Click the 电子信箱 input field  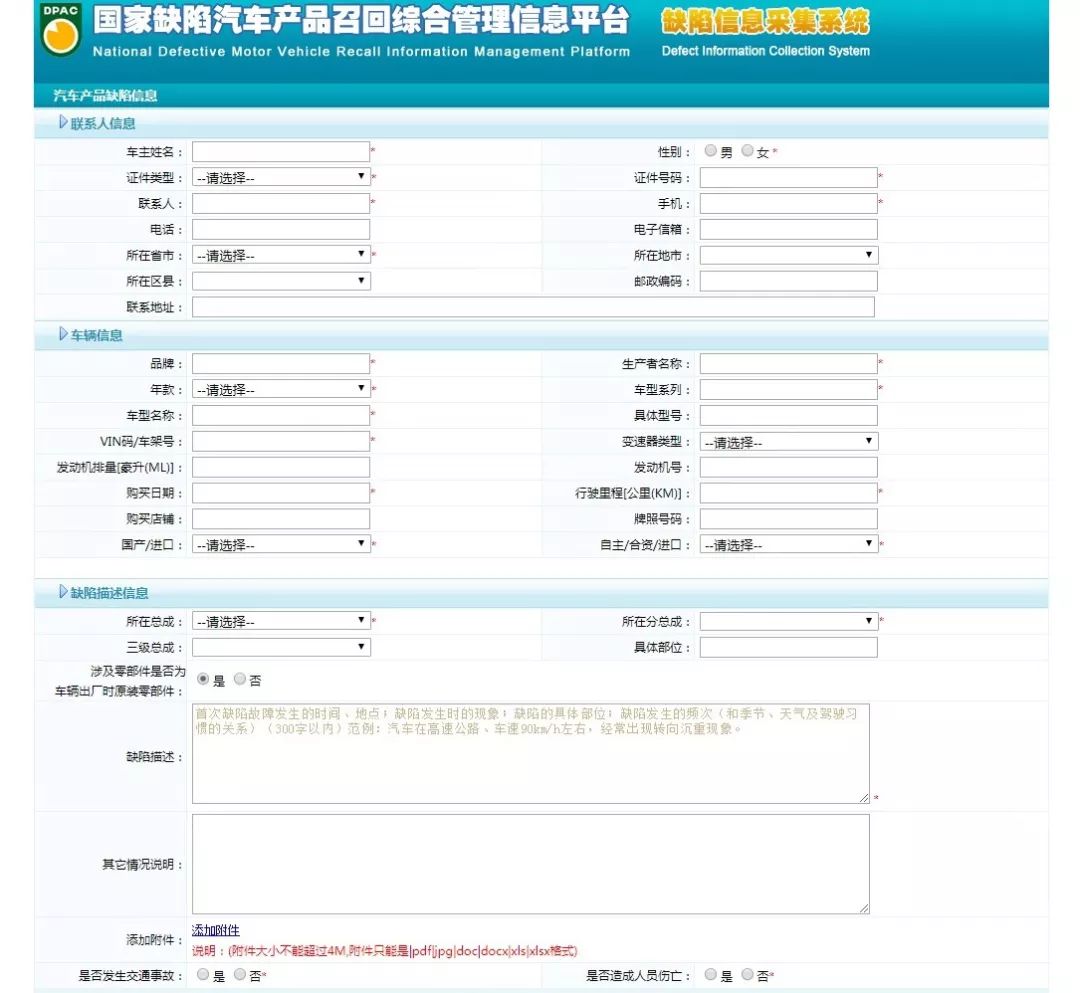[789, 229]
